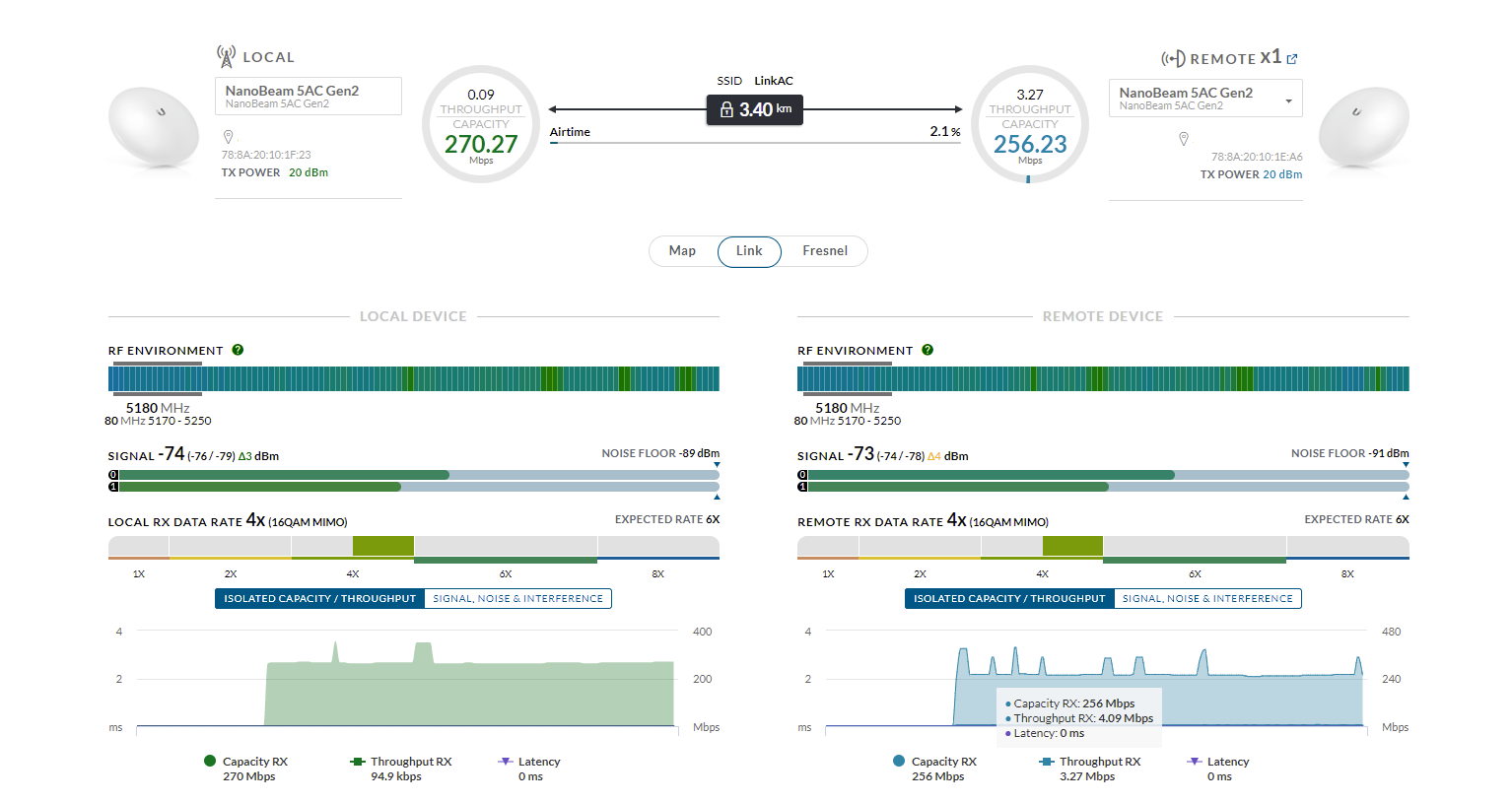
Task: Click remote 5180 MHz frequency label
Action: tap(848, 408)
